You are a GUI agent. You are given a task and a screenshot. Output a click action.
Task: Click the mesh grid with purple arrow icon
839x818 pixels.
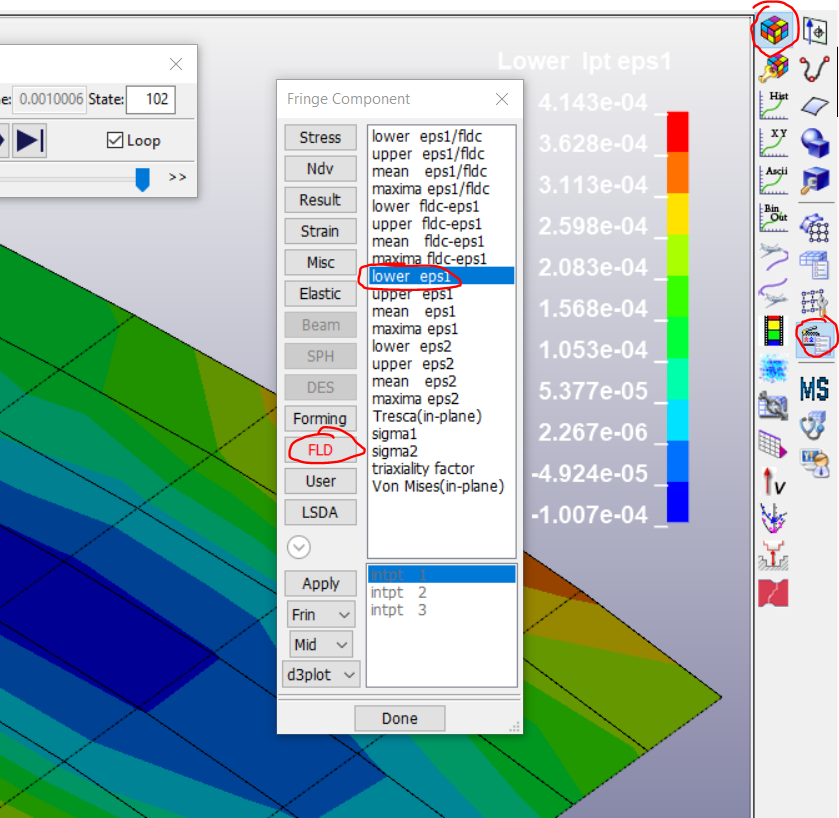pyautogui.click(x=774, y=444)
